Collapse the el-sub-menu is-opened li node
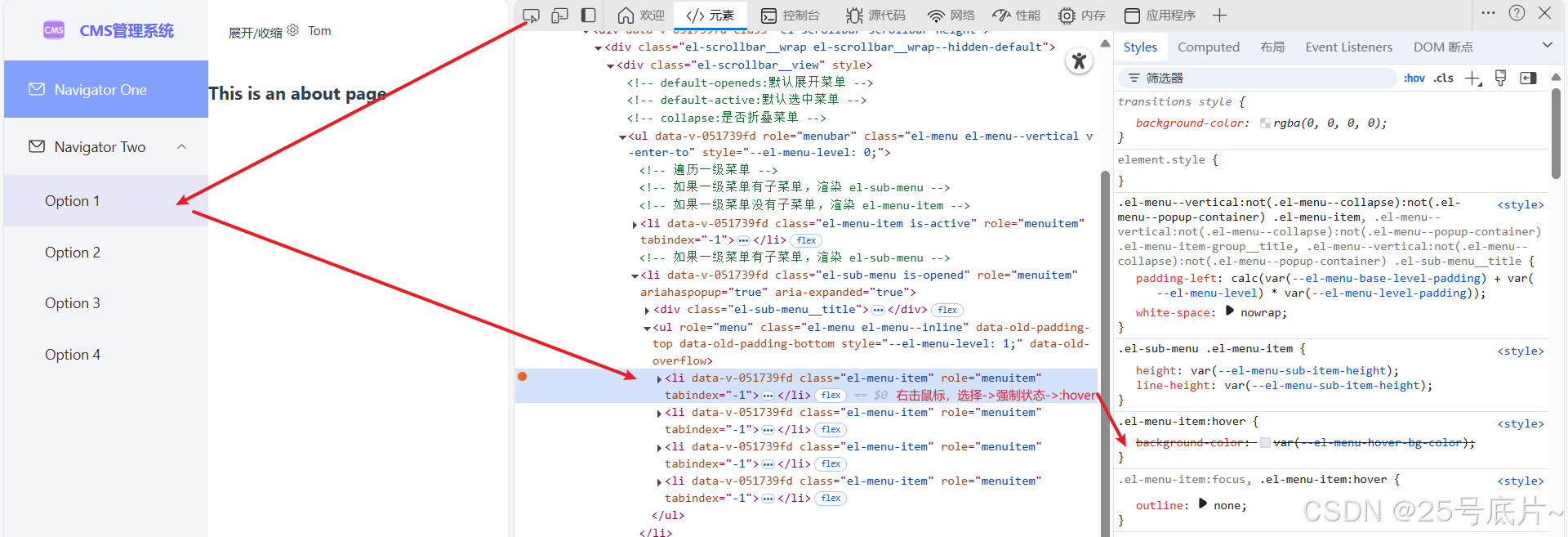 tap(635, 275)
